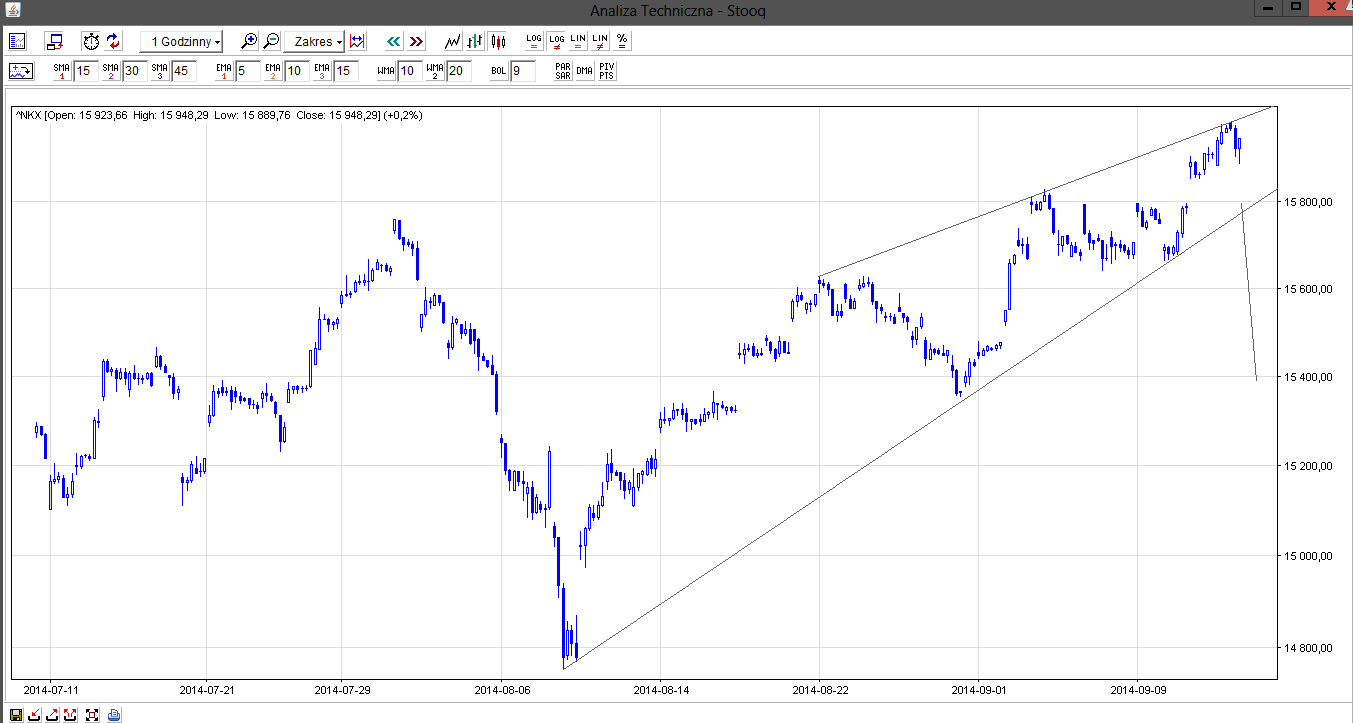Edit the EMA 2 period field showing 10

point(296,71)
